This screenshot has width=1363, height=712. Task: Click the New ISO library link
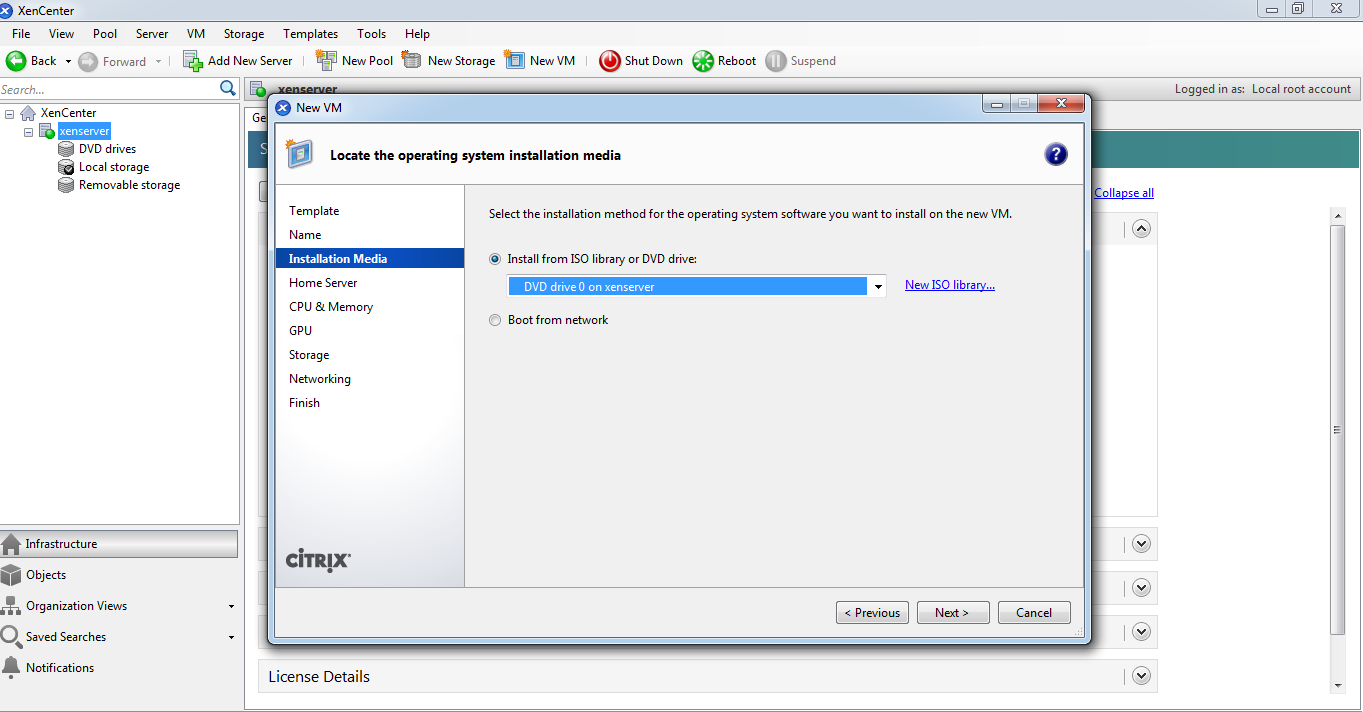pyautogui.click(x=950, y=285)
